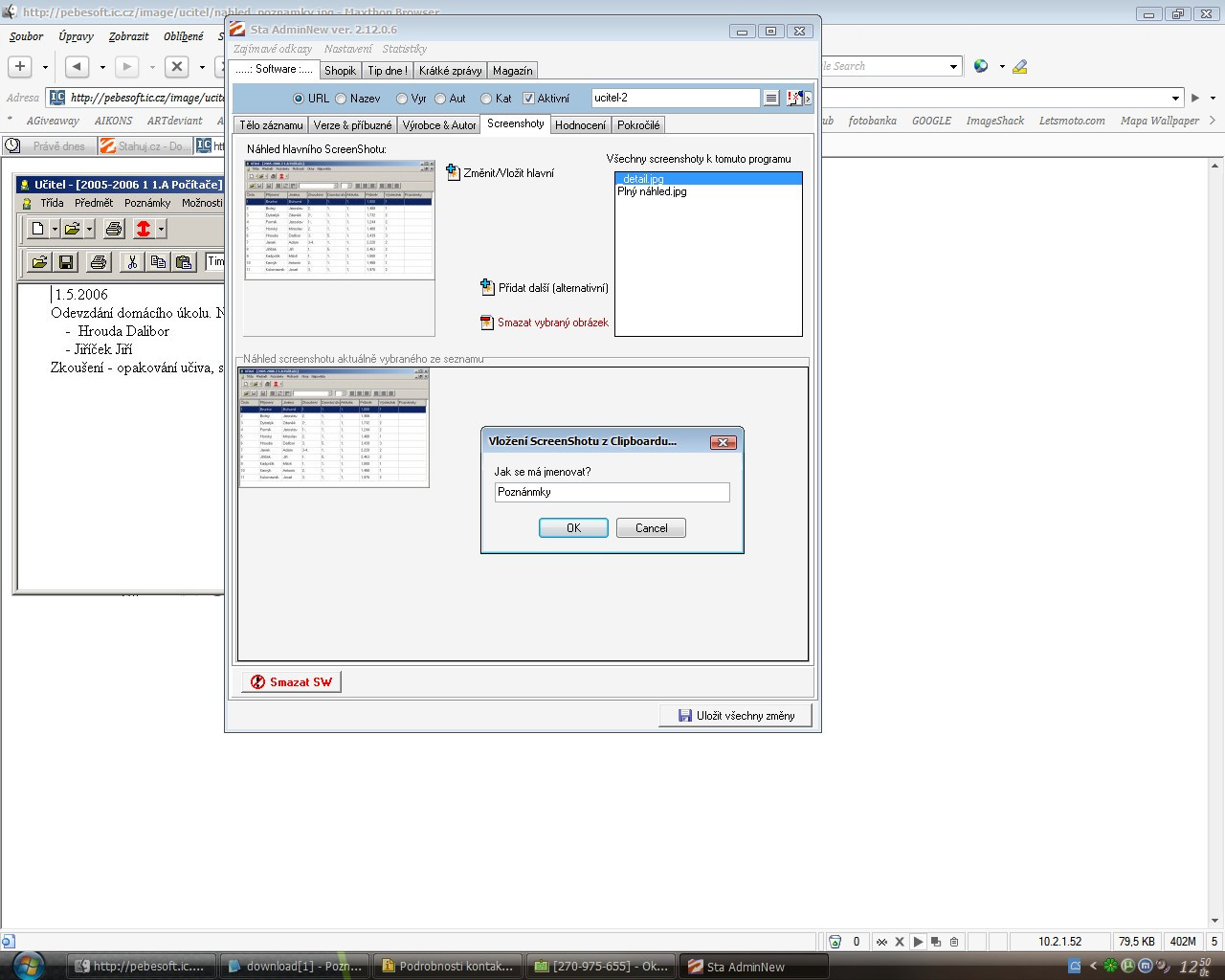Open the dropdown beside new document icon in Učitel
Screen dimensions: 1225x980
(x=55, y=229)
